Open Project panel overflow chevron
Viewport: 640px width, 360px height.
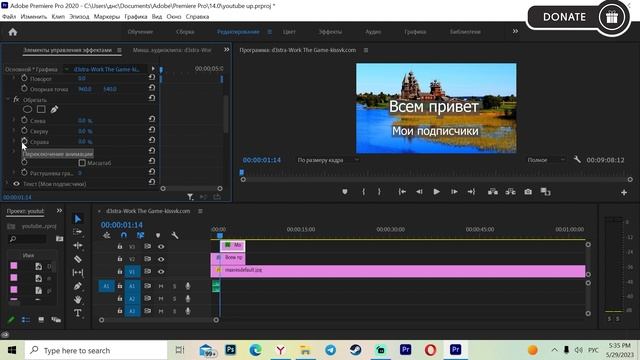[59, 211]
